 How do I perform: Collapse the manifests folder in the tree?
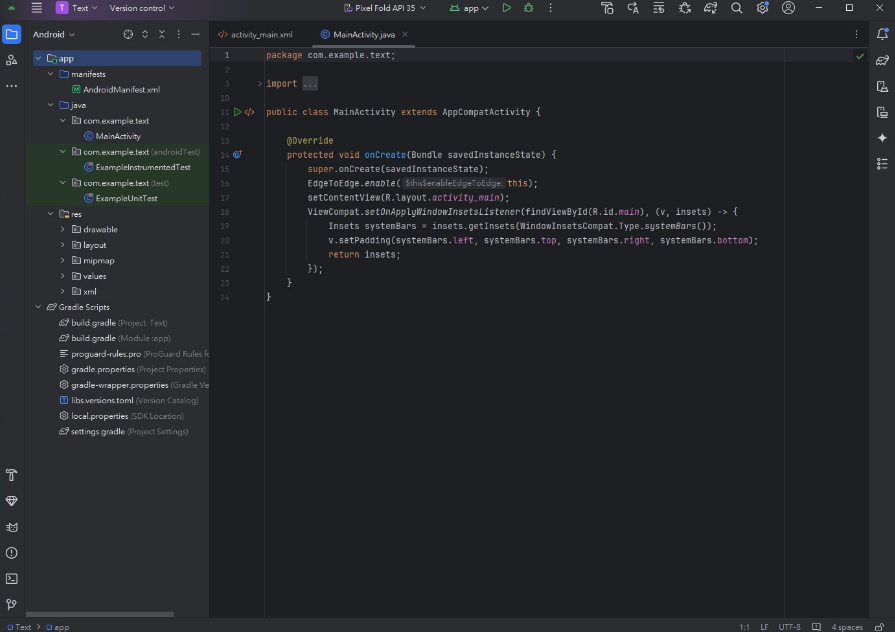click(50, 74)
